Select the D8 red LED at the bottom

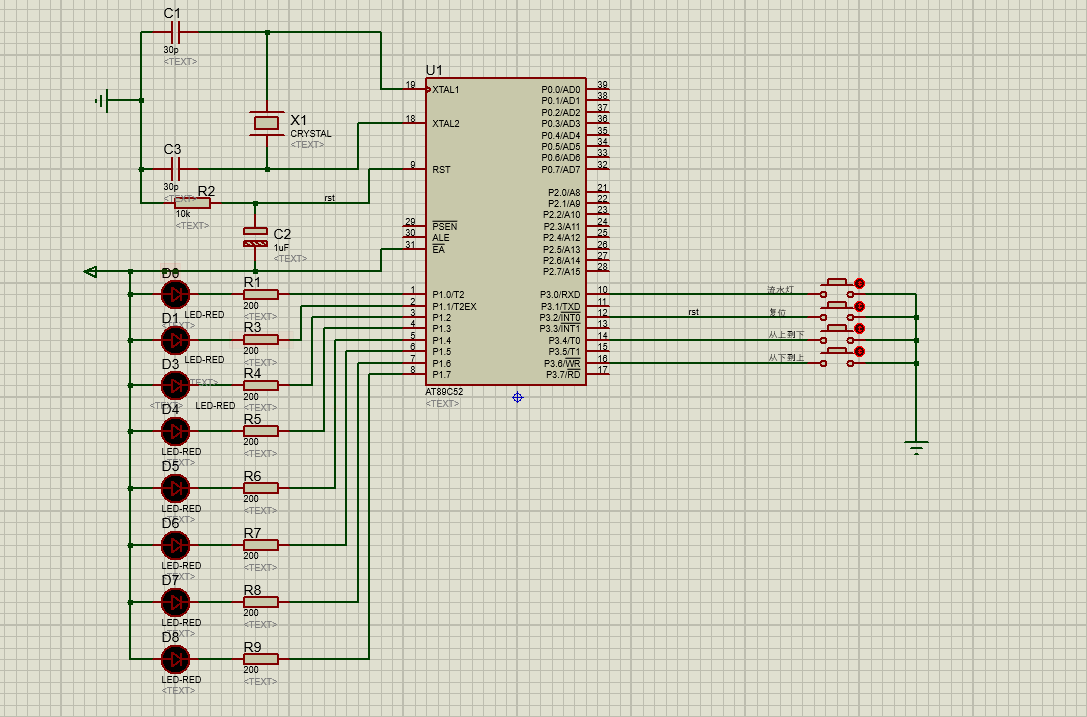tap(175, 659)
